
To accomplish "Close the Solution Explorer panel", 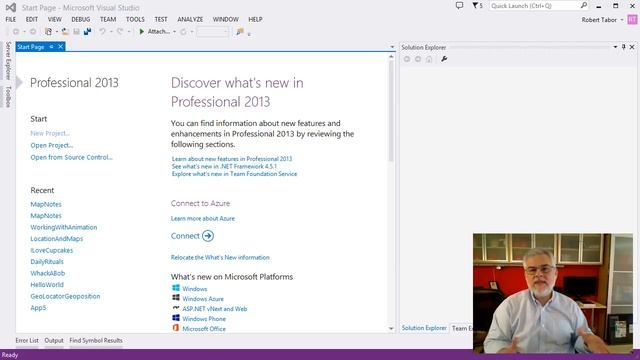I will 632,47.
